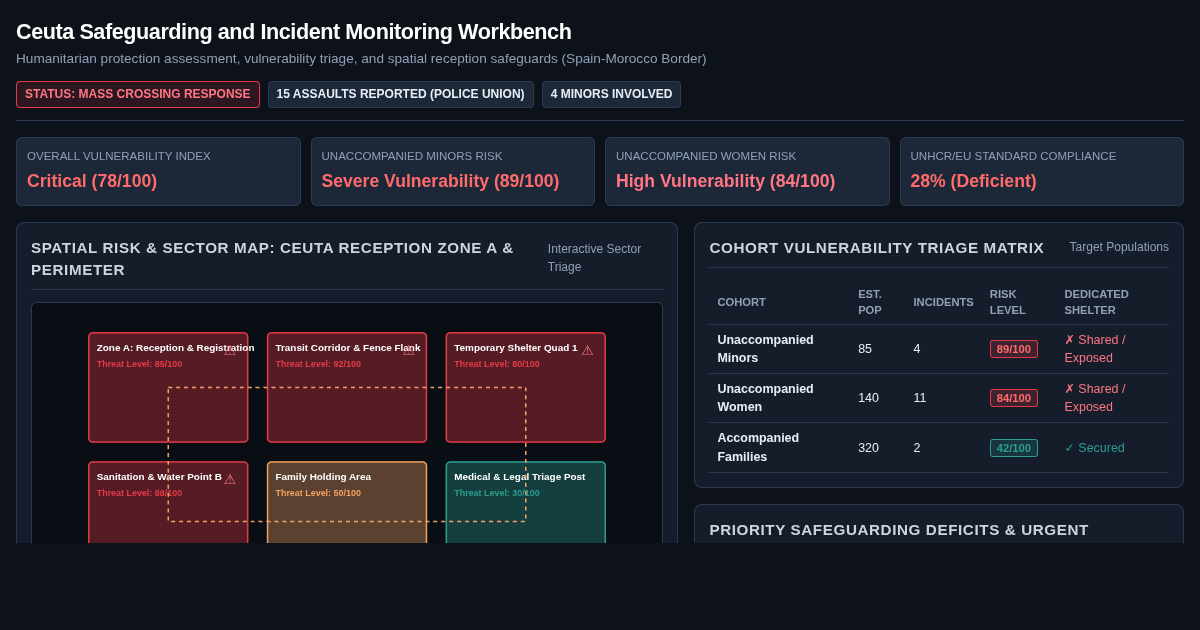Click the 42/100 risk badge

pos(1014,448)
